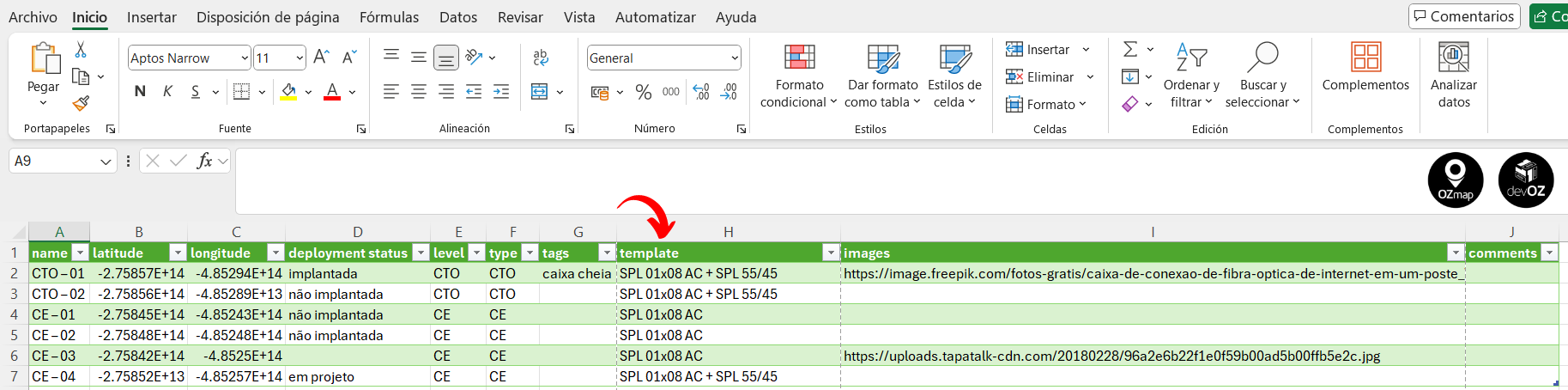The height and width of the screenshot is (390, 1568).
Task: Switch to the Revisar tab
Action: click(520, 17)
